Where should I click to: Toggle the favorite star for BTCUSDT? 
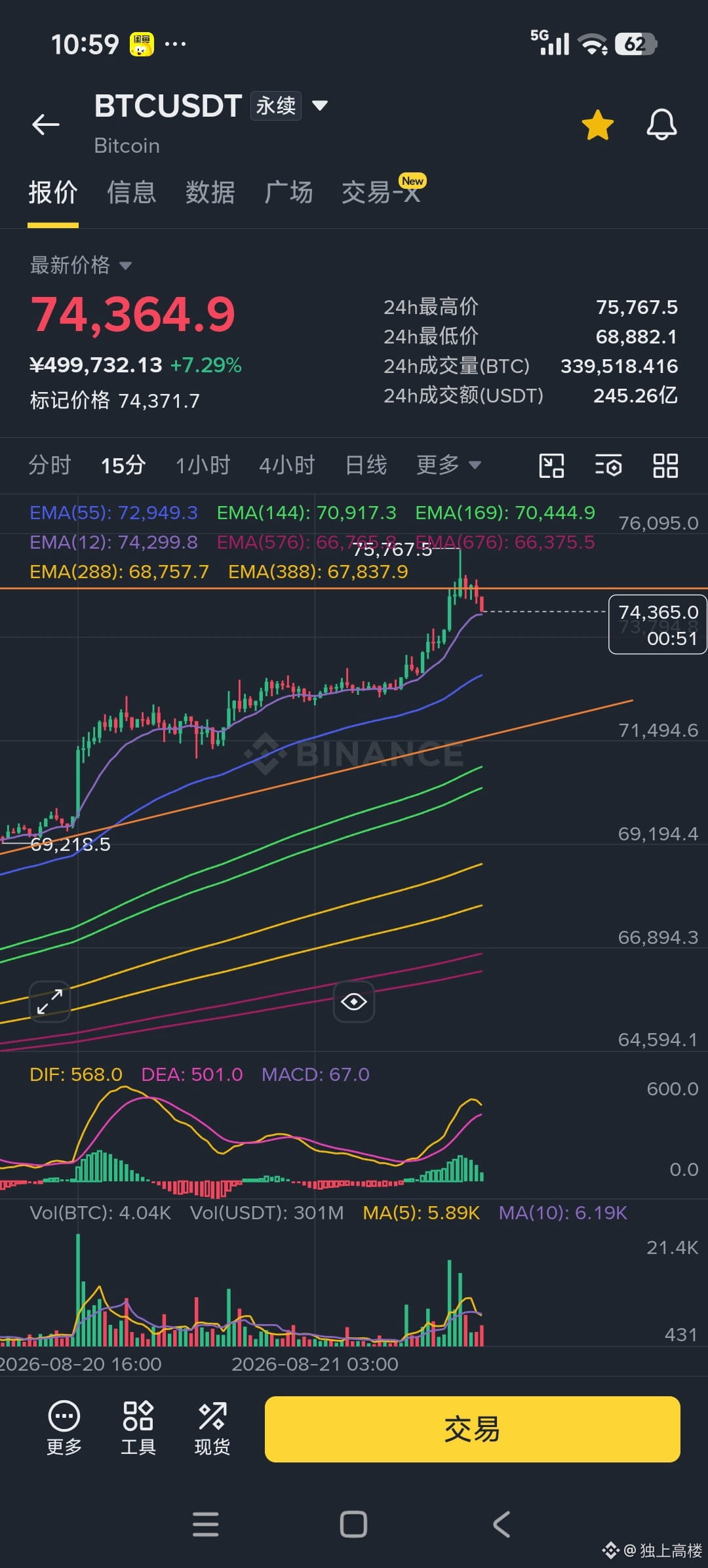coord(598,125)
